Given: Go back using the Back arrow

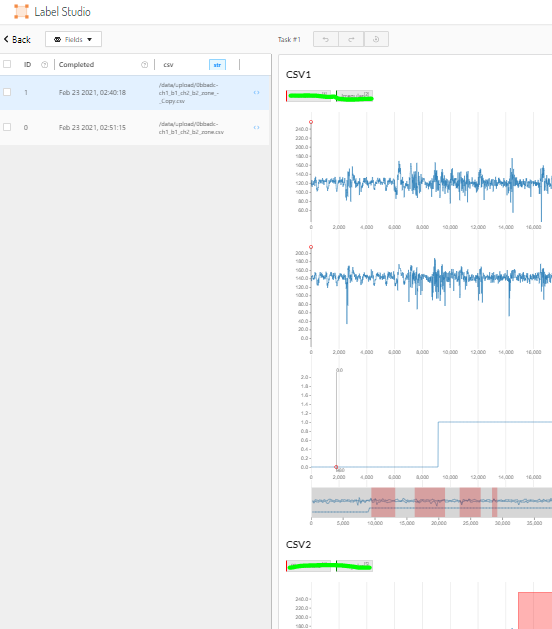Looking at the screenshot, I should 17,39.
